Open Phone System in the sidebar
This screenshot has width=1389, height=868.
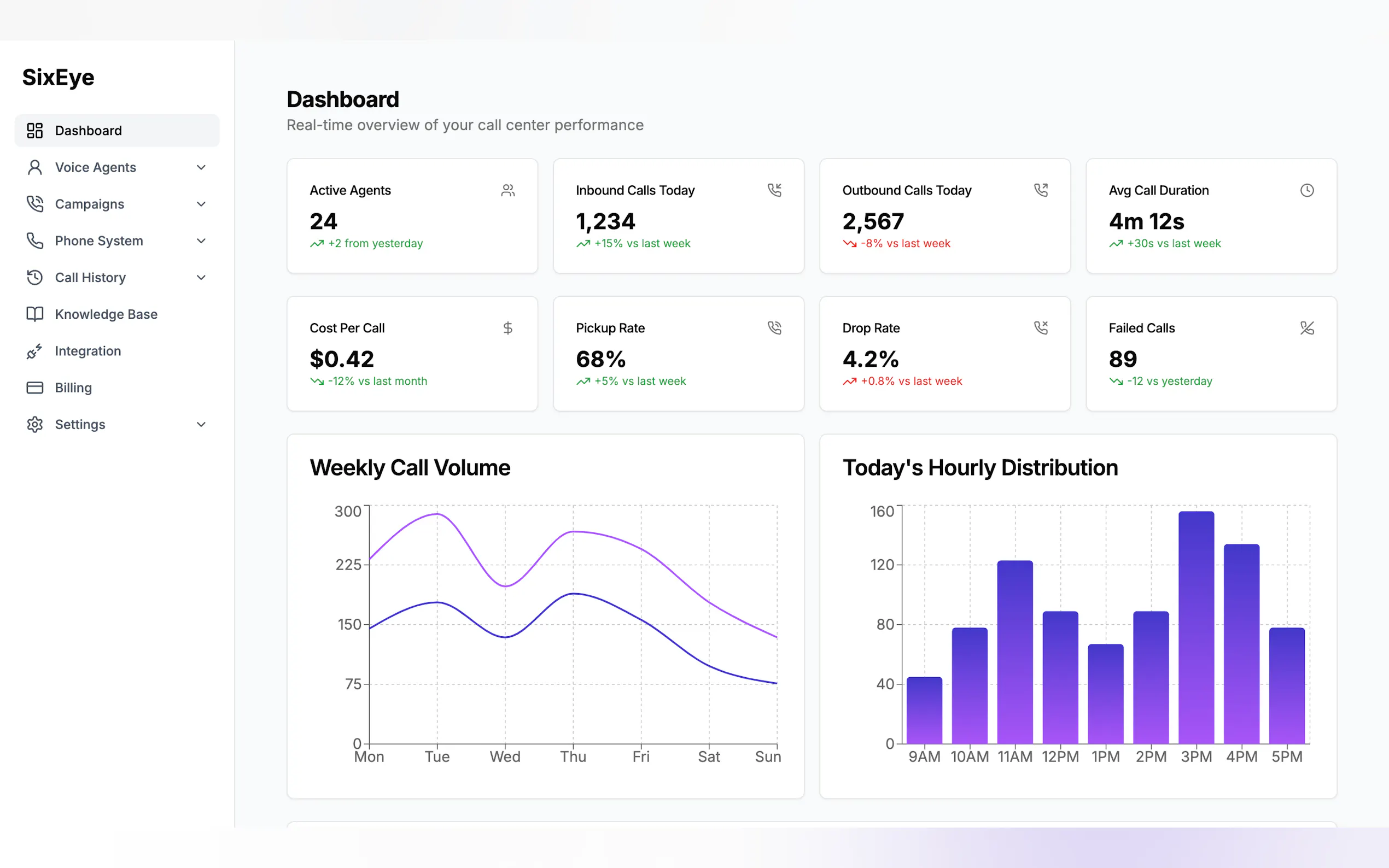99,241
